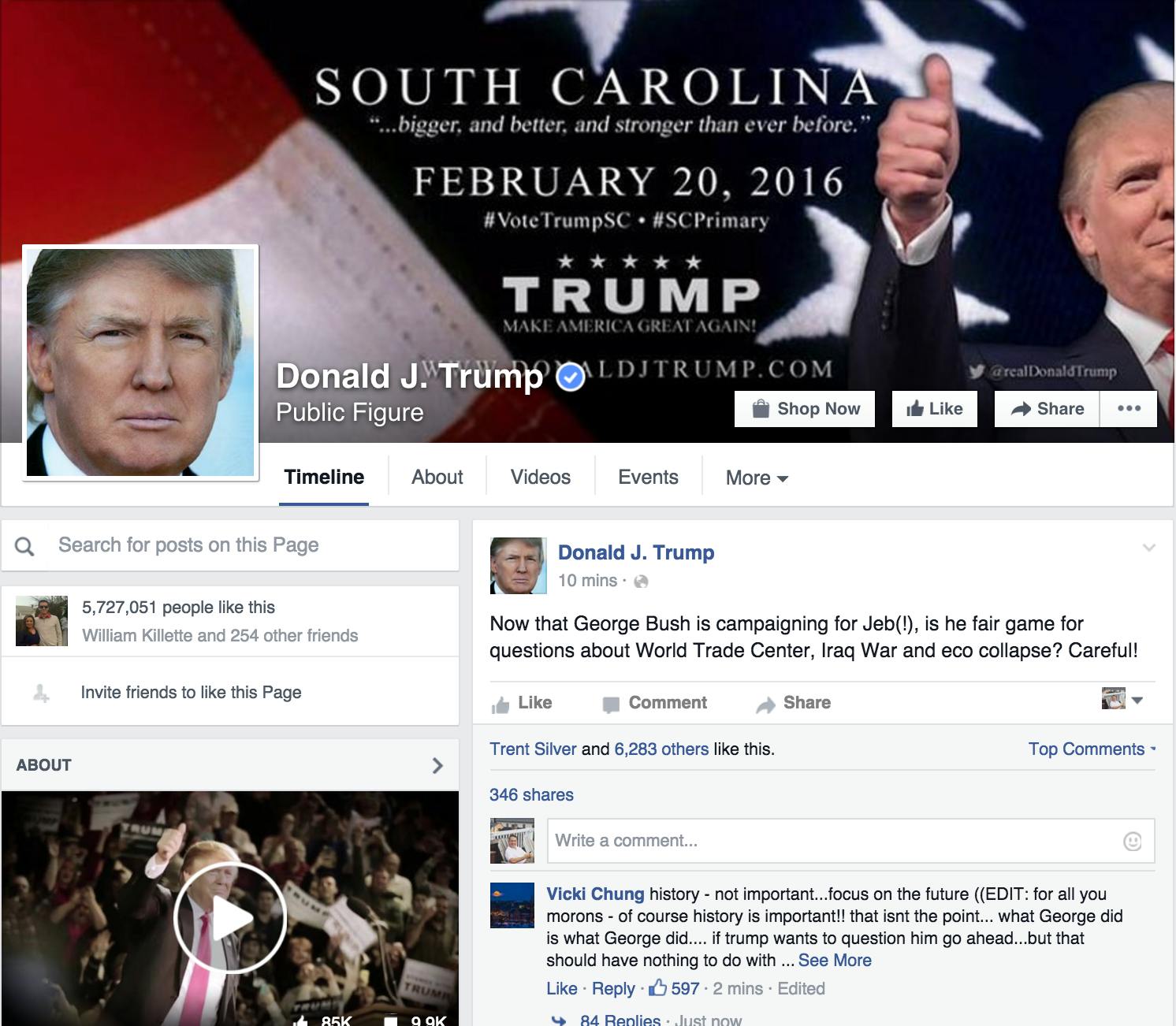The height and width of the screenshot is (1026, 1176).
Task: Click the blue verified badge beside Donald J. Trump
Action: 571,378
